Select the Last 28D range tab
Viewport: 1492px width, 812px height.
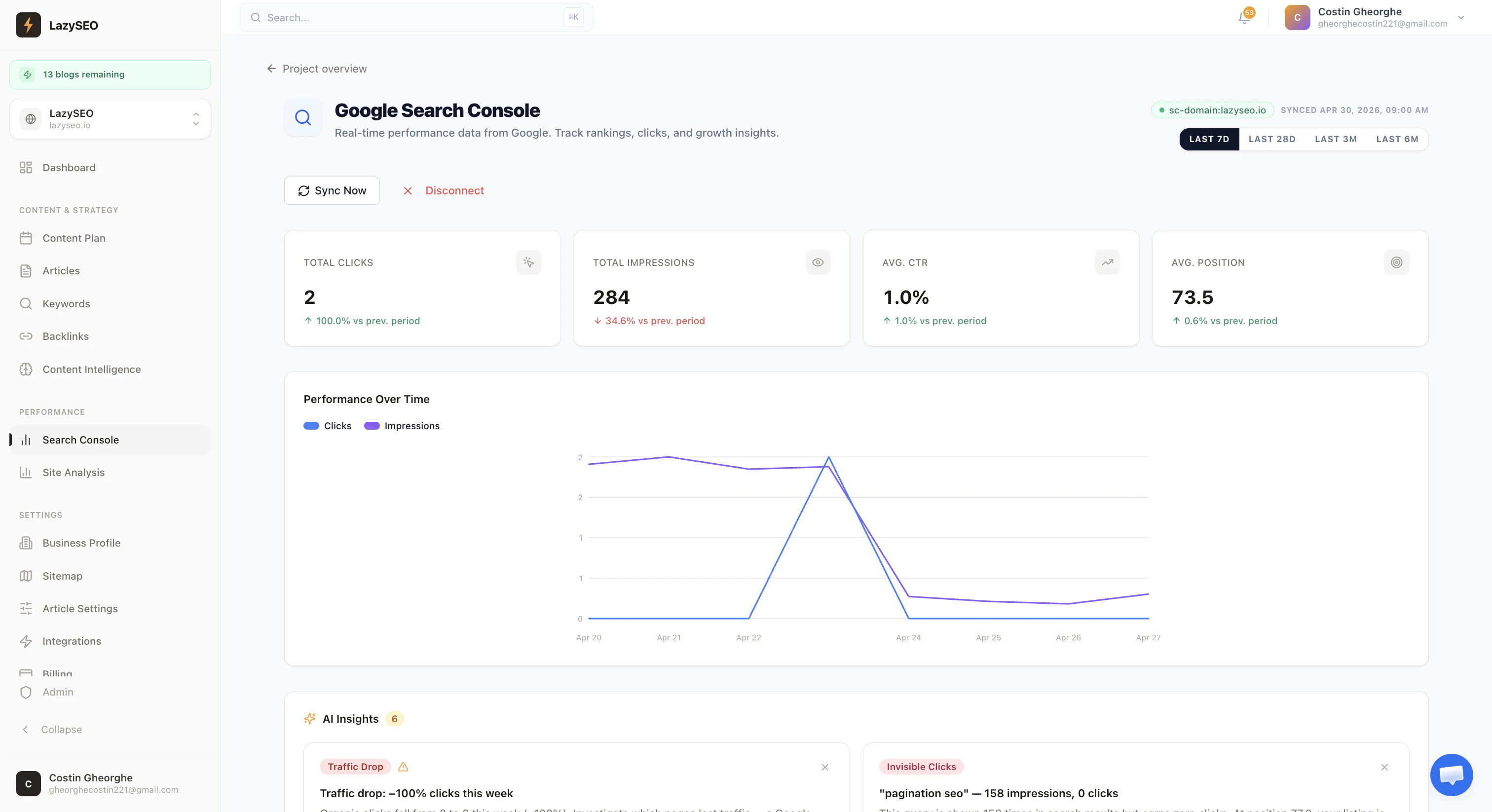pos(1272,139)
